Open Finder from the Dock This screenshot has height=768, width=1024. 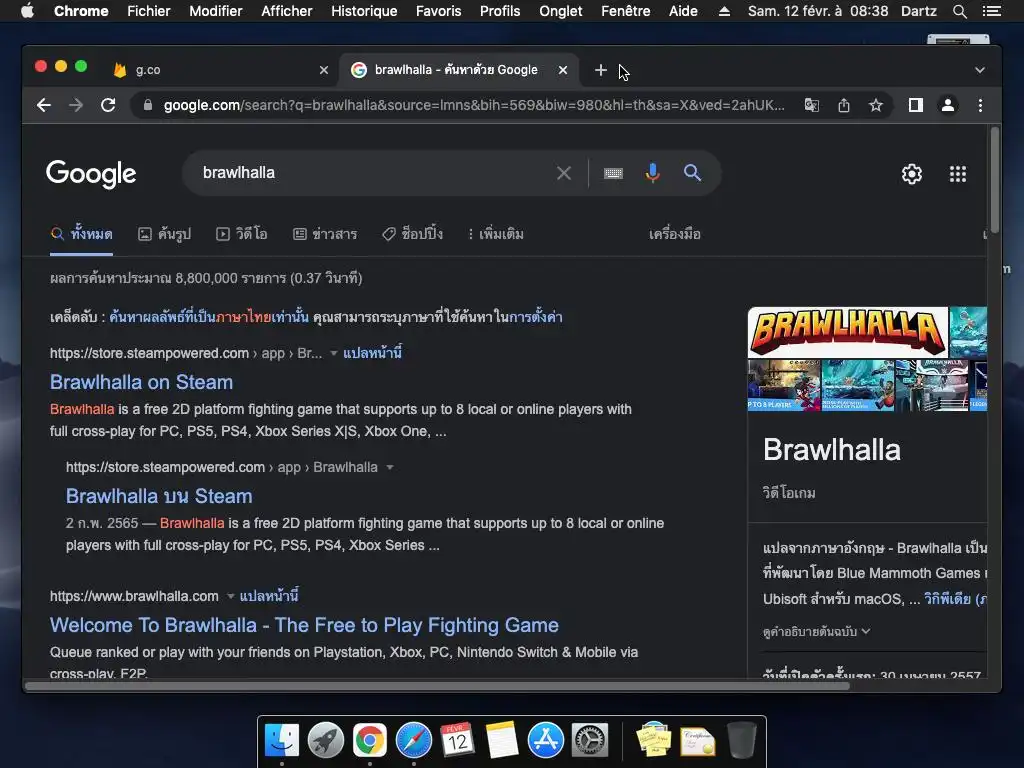click(282, 740)
